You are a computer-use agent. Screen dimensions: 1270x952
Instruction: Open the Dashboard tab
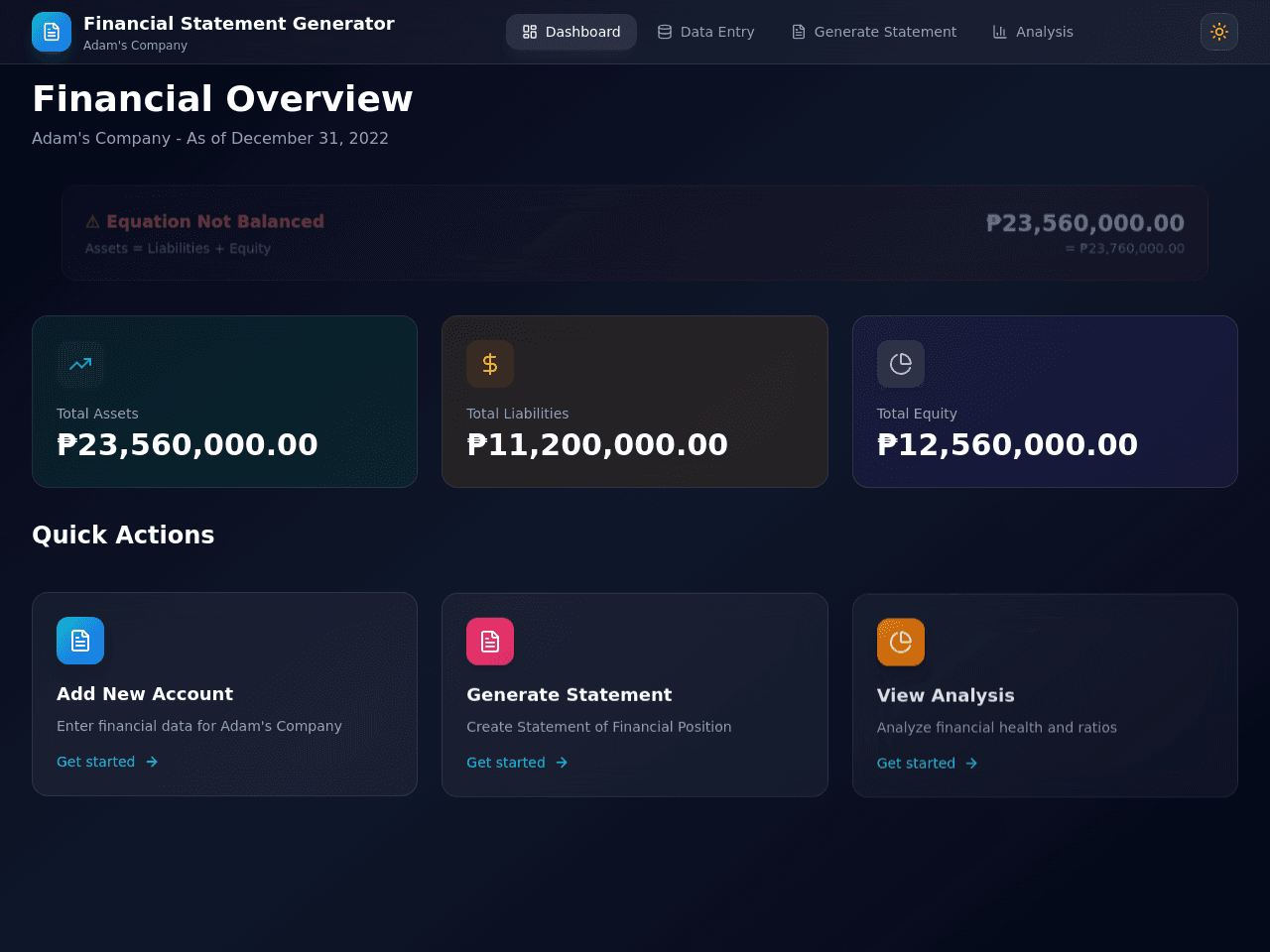[571, 32]
